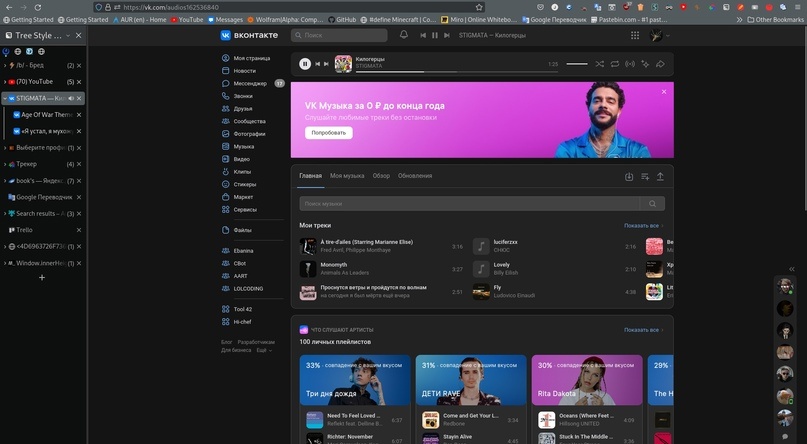
Task: Focus the top Поиск search field
Action: 339,35
